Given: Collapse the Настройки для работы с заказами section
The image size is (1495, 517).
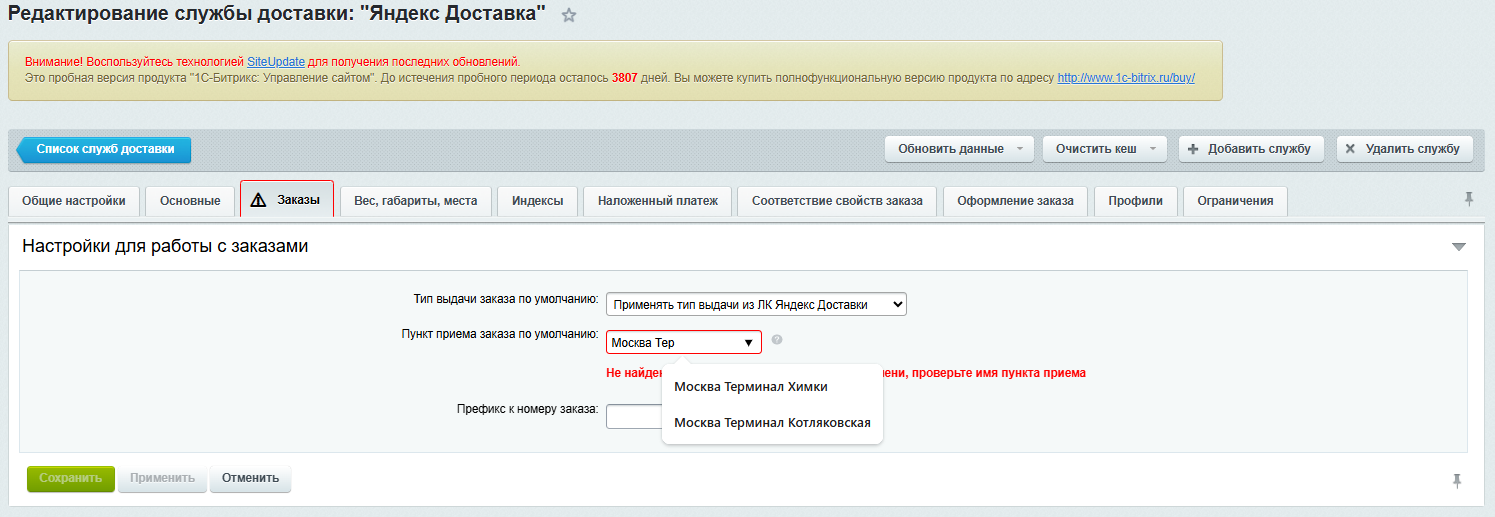Looking at the screenshot, I should click(1459, 247).
